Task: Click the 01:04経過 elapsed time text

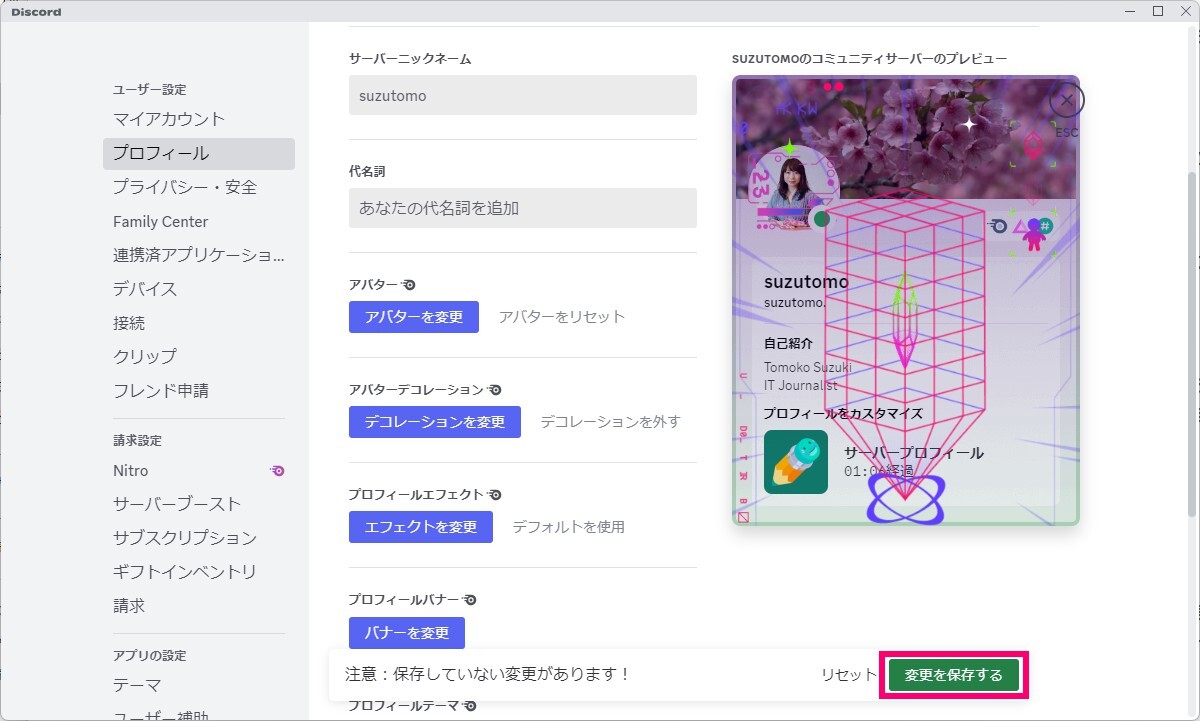Action: (x=879, y=471)
